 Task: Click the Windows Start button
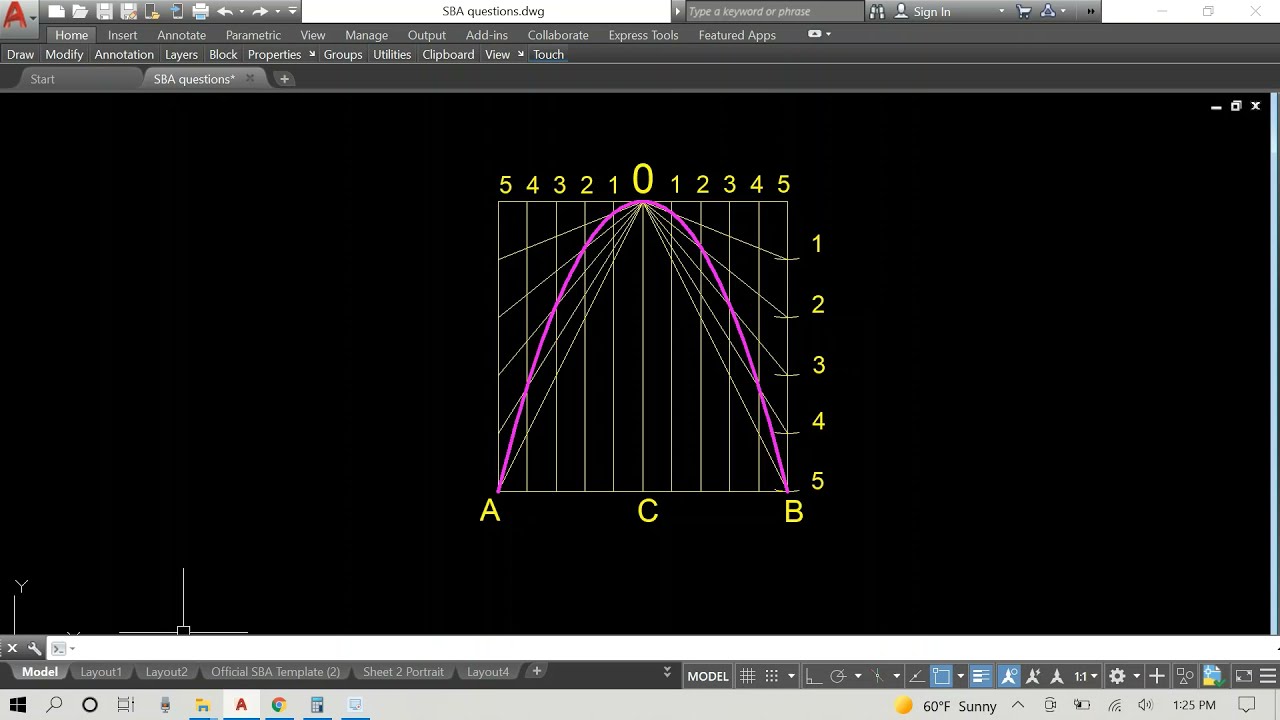click(18, 705)
